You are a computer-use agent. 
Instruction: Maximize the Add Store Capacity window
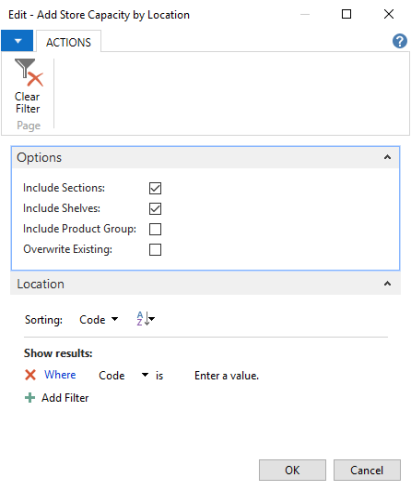pos(346,14)
